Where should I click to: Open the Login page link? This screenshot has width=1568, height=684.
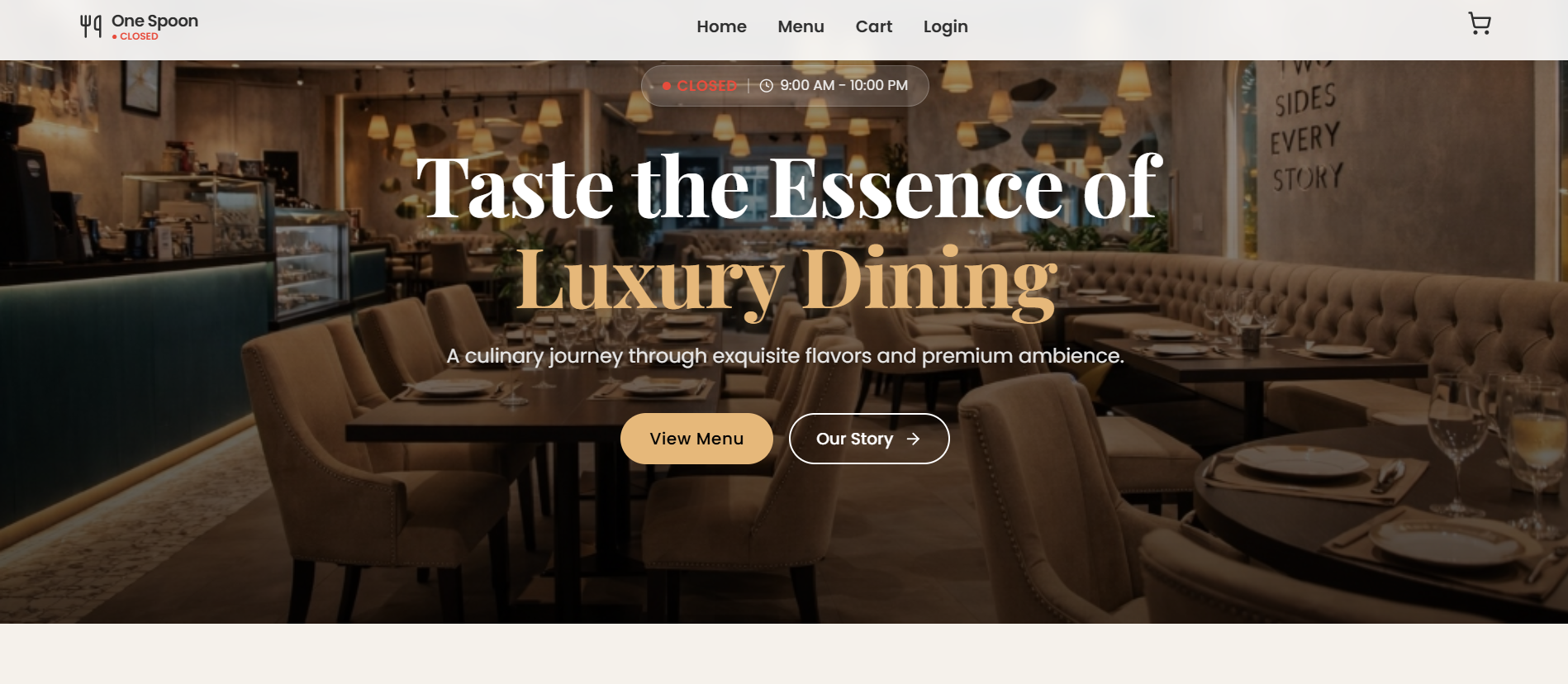[945, 26]
